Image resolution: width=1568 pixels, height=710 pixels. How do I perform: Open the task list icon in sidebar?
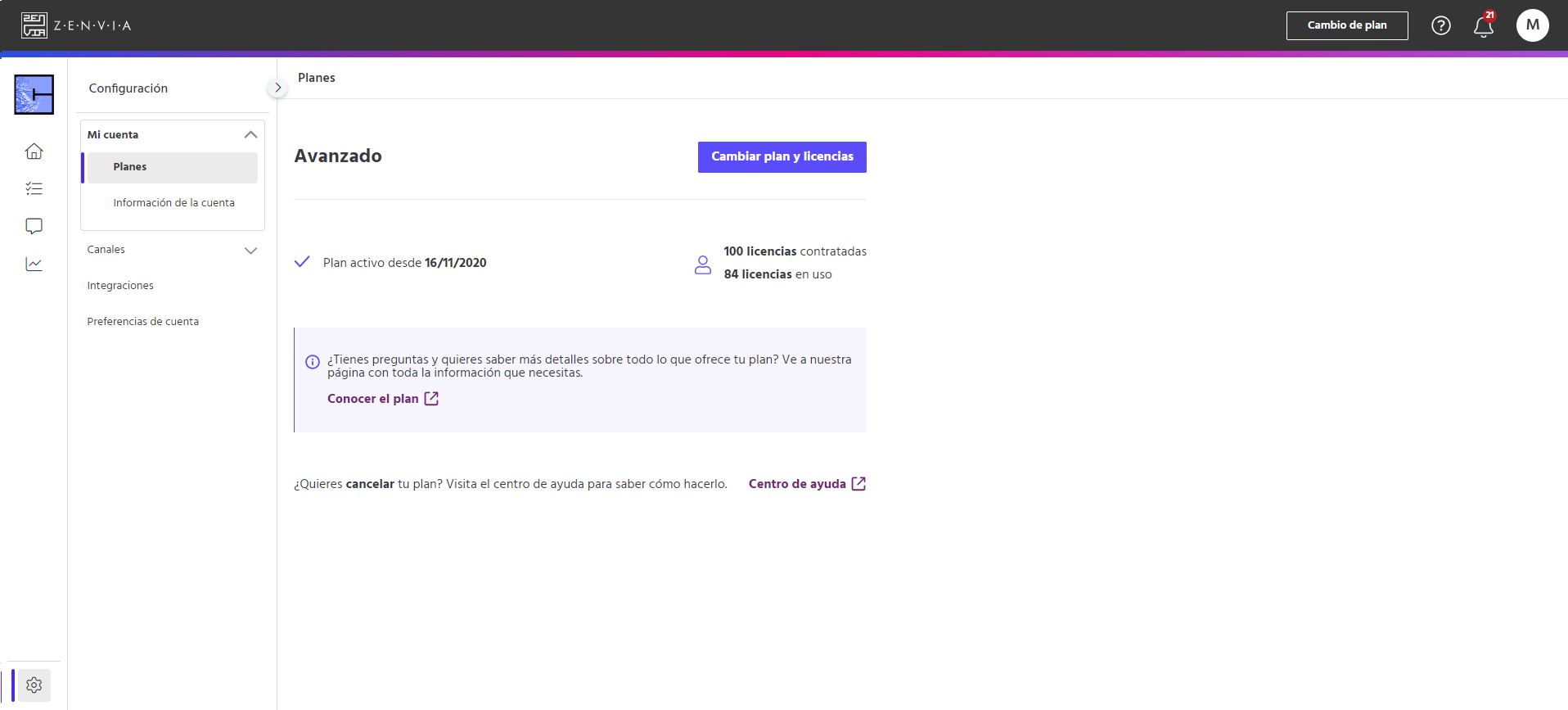click(x=34, y=188)
